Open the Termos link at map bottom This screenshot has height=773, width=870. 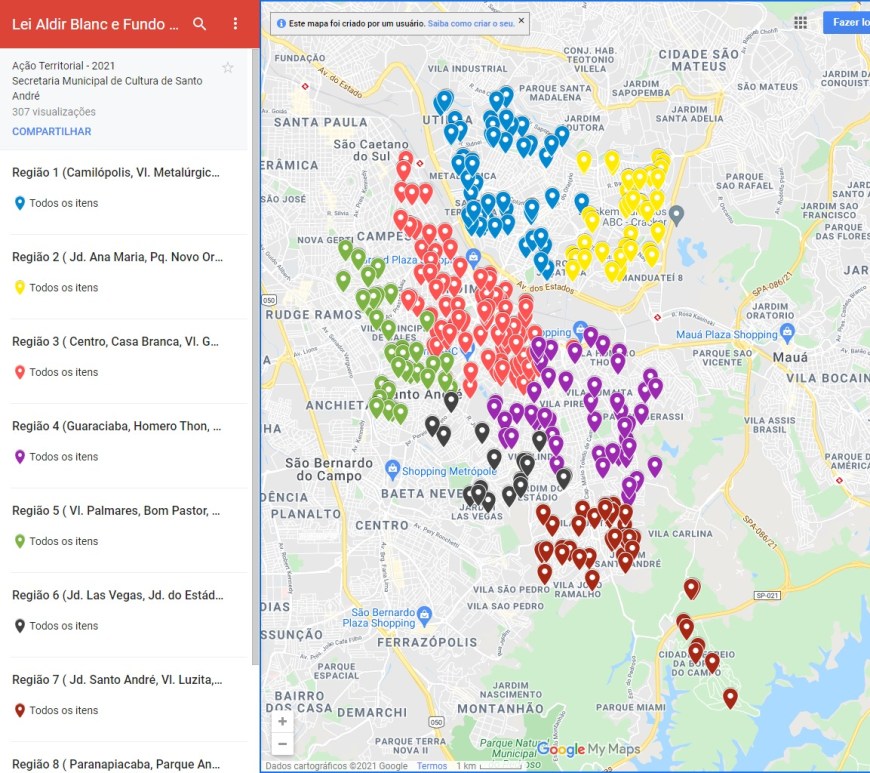[x=432, y=766]
